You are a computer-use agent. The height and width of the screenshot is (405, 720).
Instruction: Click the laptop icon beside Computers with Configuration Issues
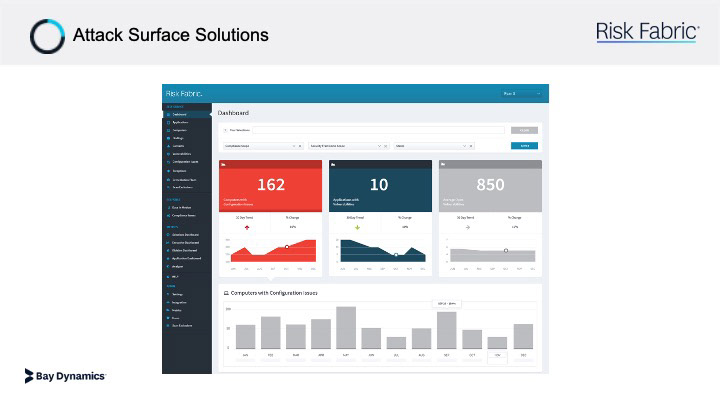point(226,293)
